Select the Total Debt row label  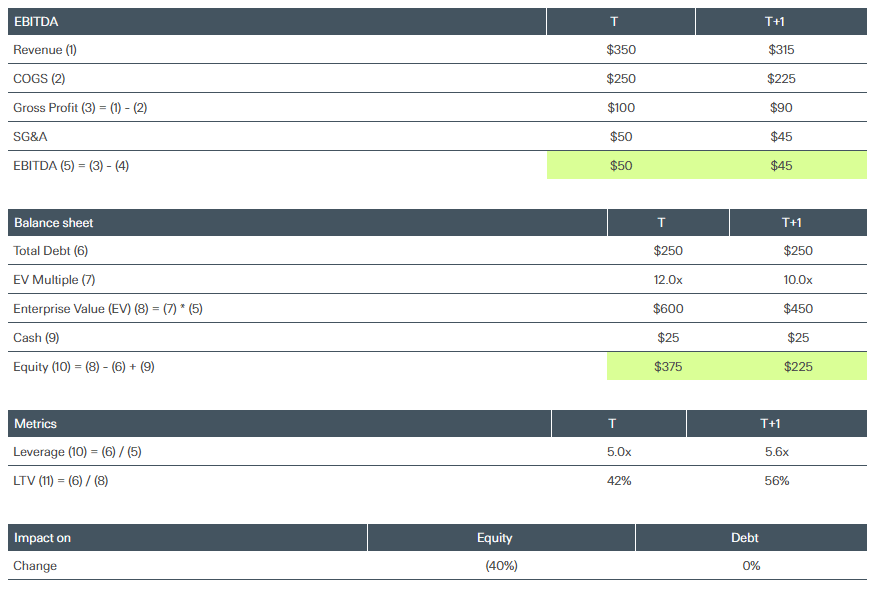pyautogui.click(x=51, y=251)
